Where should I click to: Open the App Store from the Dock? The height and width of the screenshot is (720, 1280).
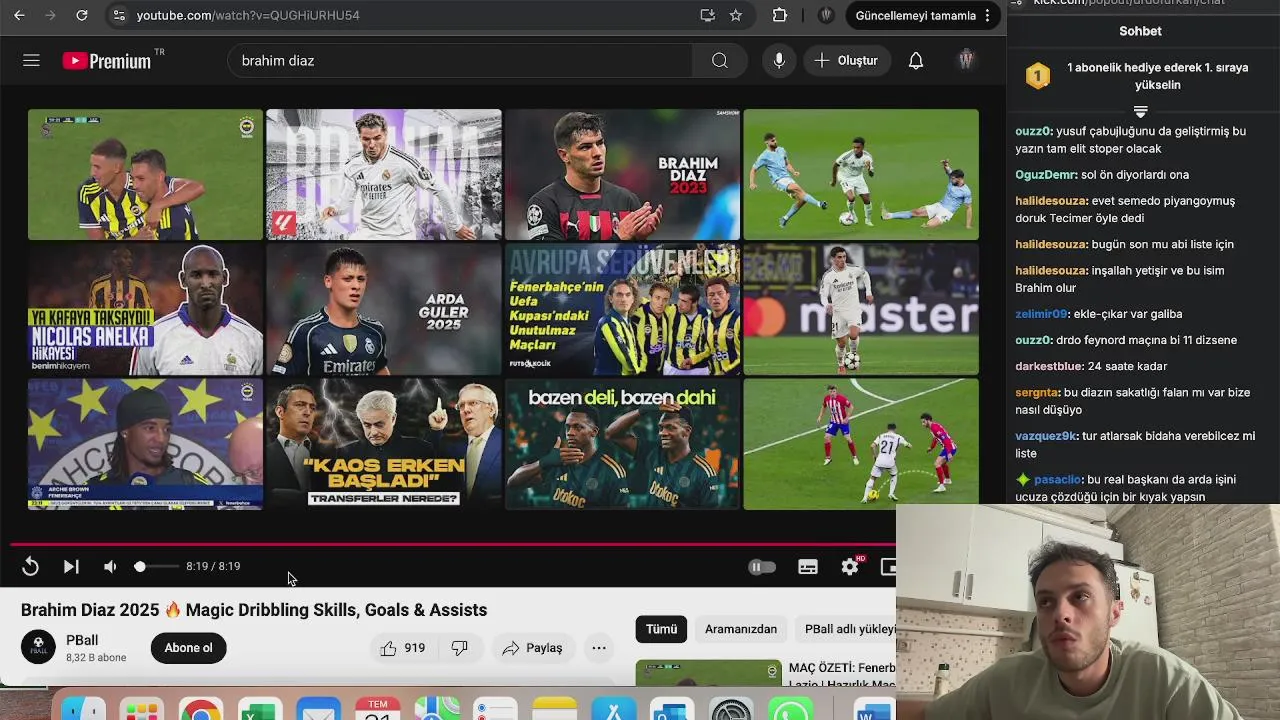pyautogui.click(x=613, y=709)
